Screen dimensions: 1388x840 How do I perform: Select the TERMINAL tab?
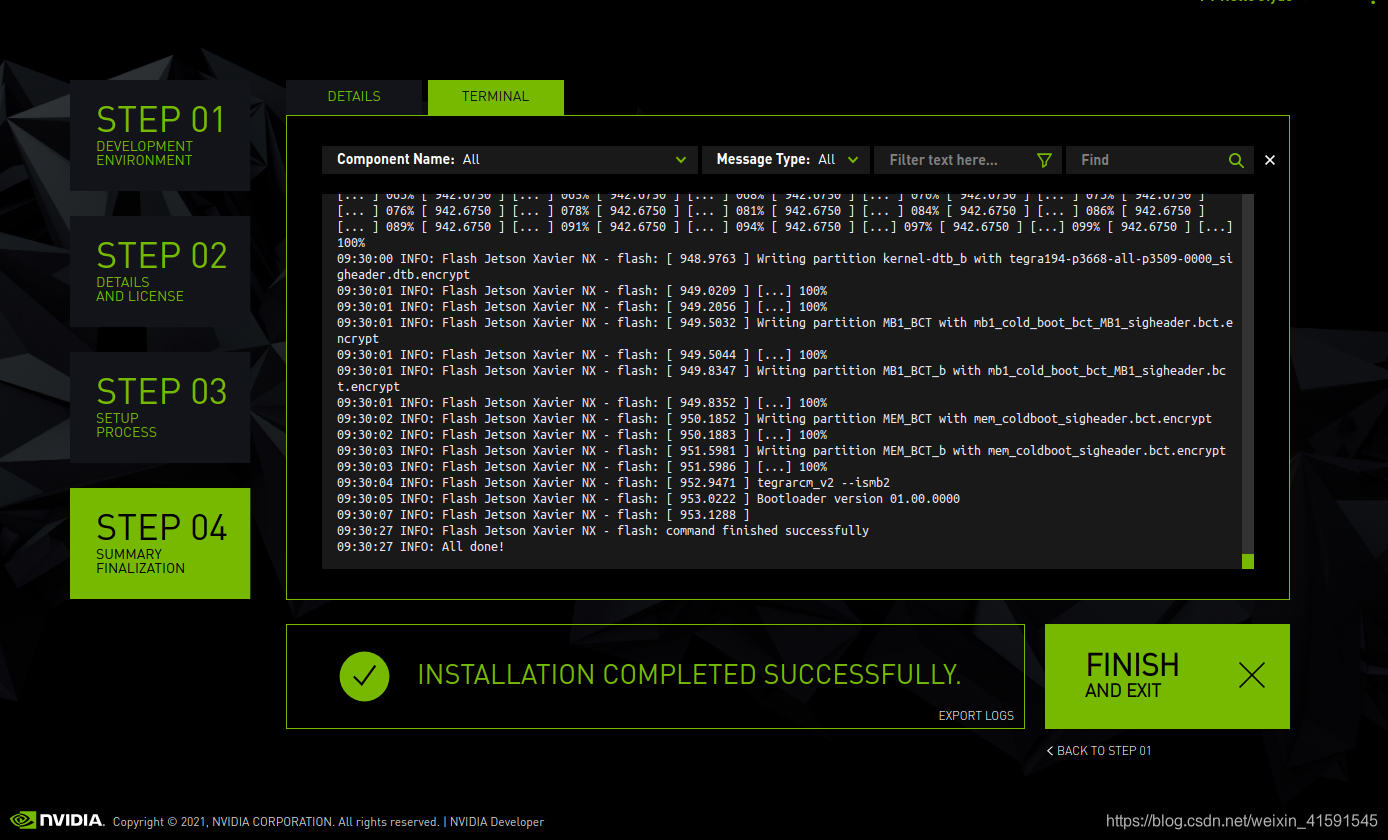(x=496, y=97)
